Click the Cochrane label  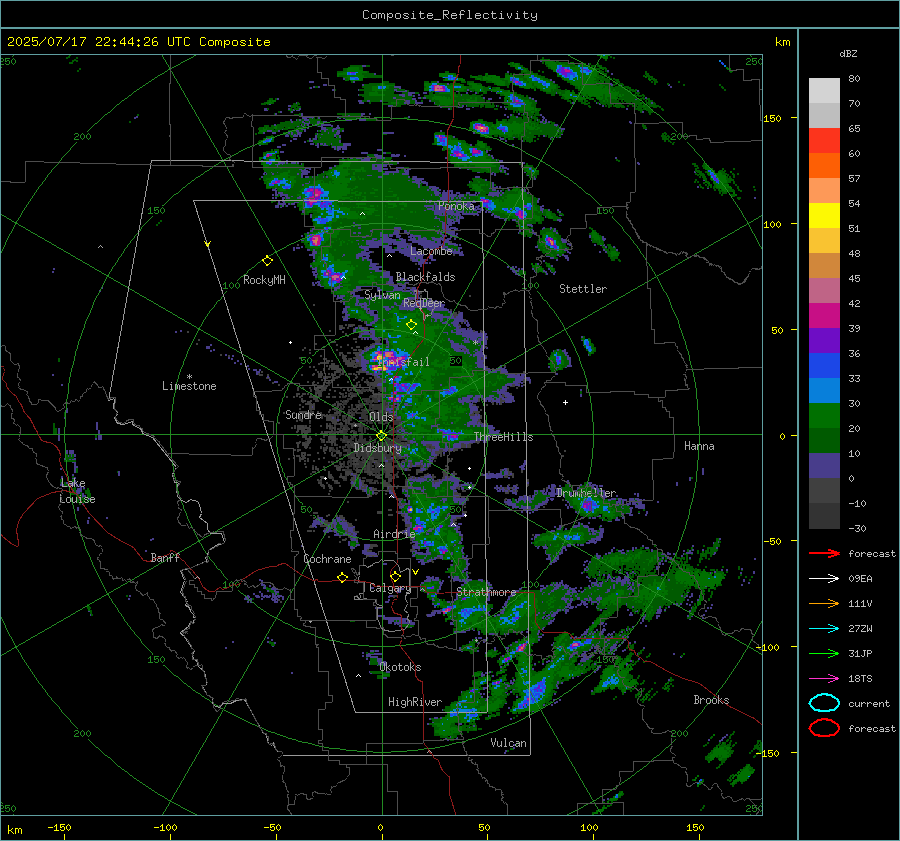(327, 559)
